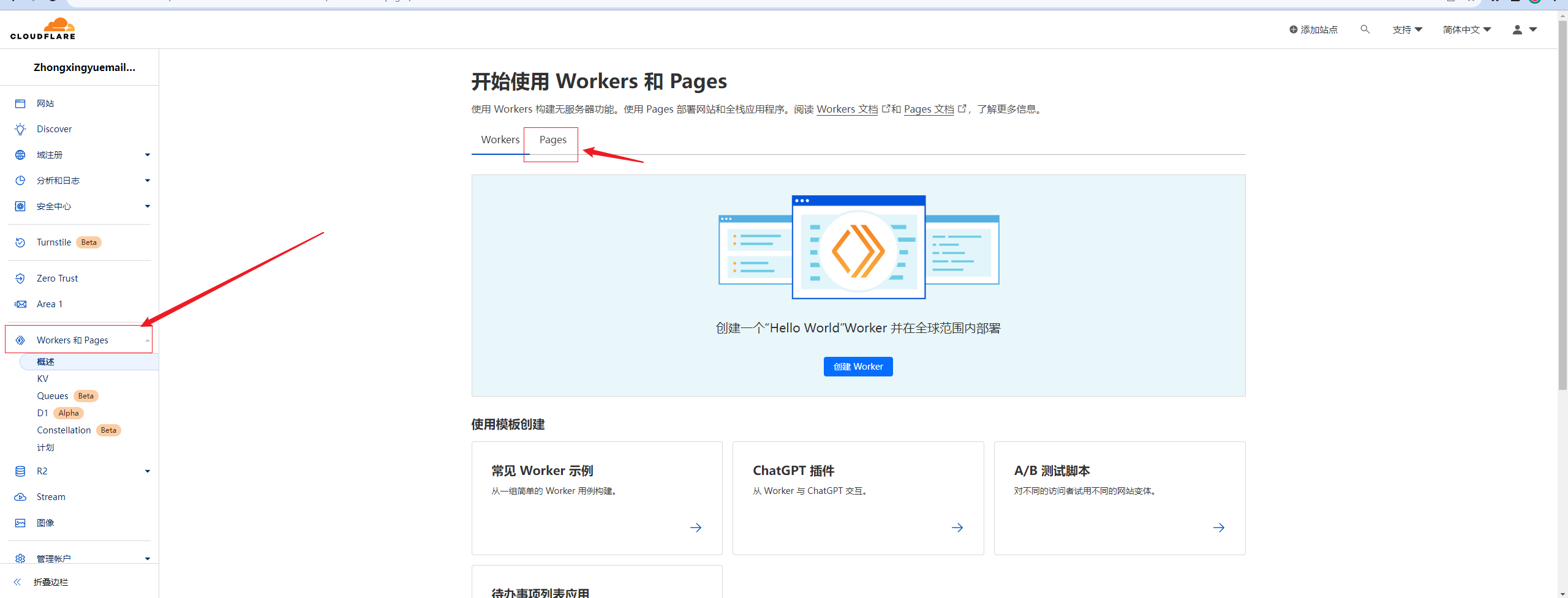Screen dimensions: 1568x598
Task: Click the 图像 picture icon
Action: point(20,523)
